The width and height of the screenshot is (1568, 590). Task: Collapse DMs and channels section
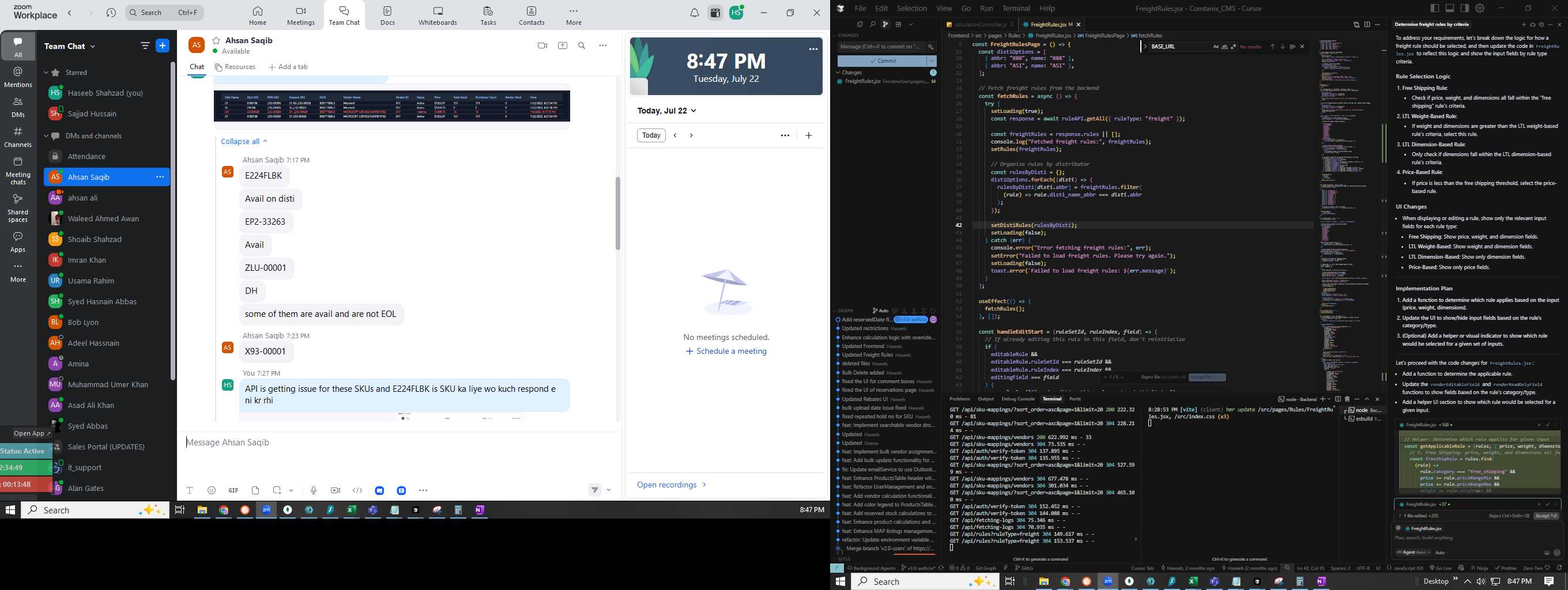[46, 135]
